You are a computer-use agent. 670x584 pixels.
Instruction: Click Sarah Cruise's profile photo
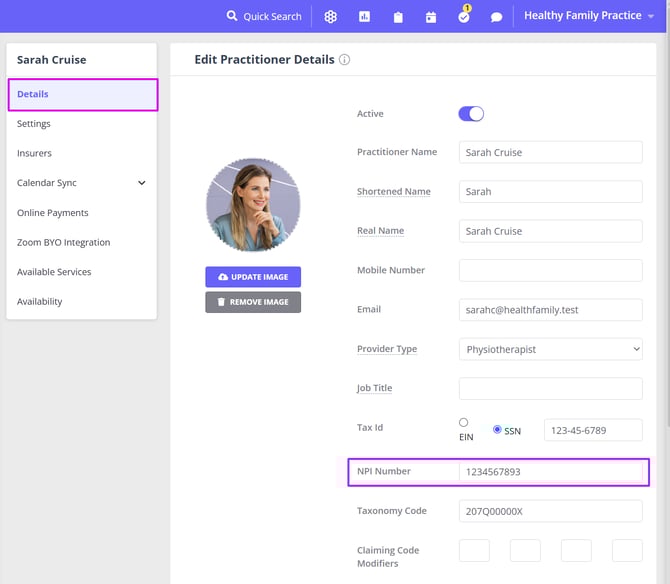(x=253, y=205)
